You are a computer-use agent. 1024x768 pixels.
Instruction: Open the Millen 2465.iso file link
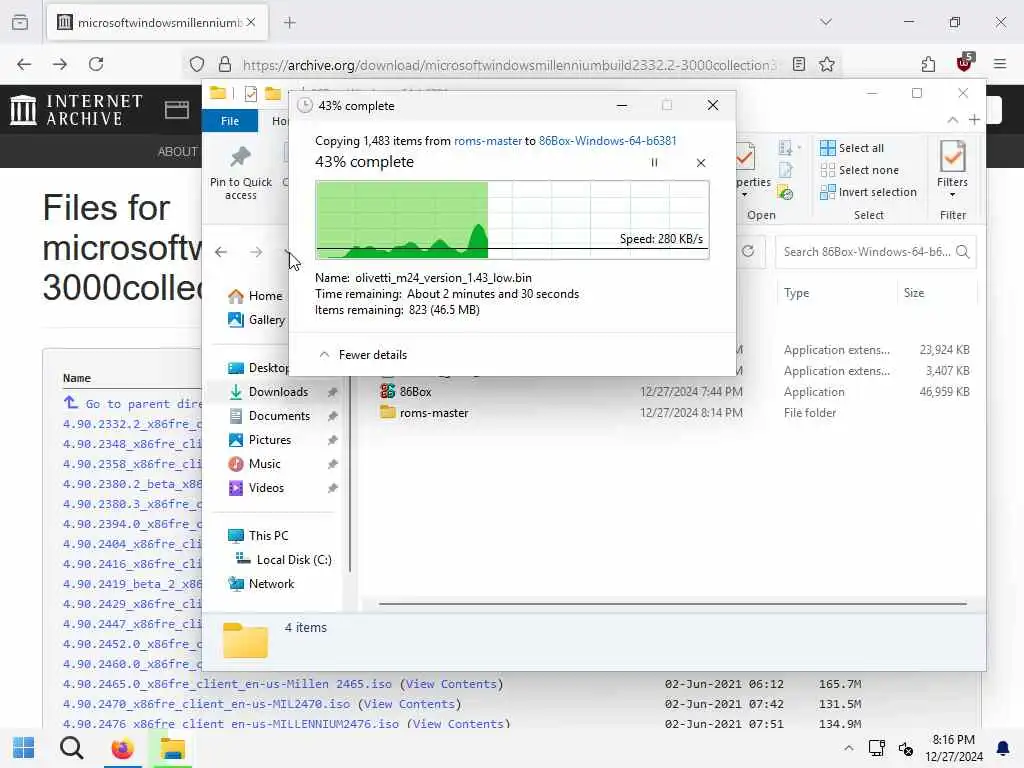click(x=227, y=684)
